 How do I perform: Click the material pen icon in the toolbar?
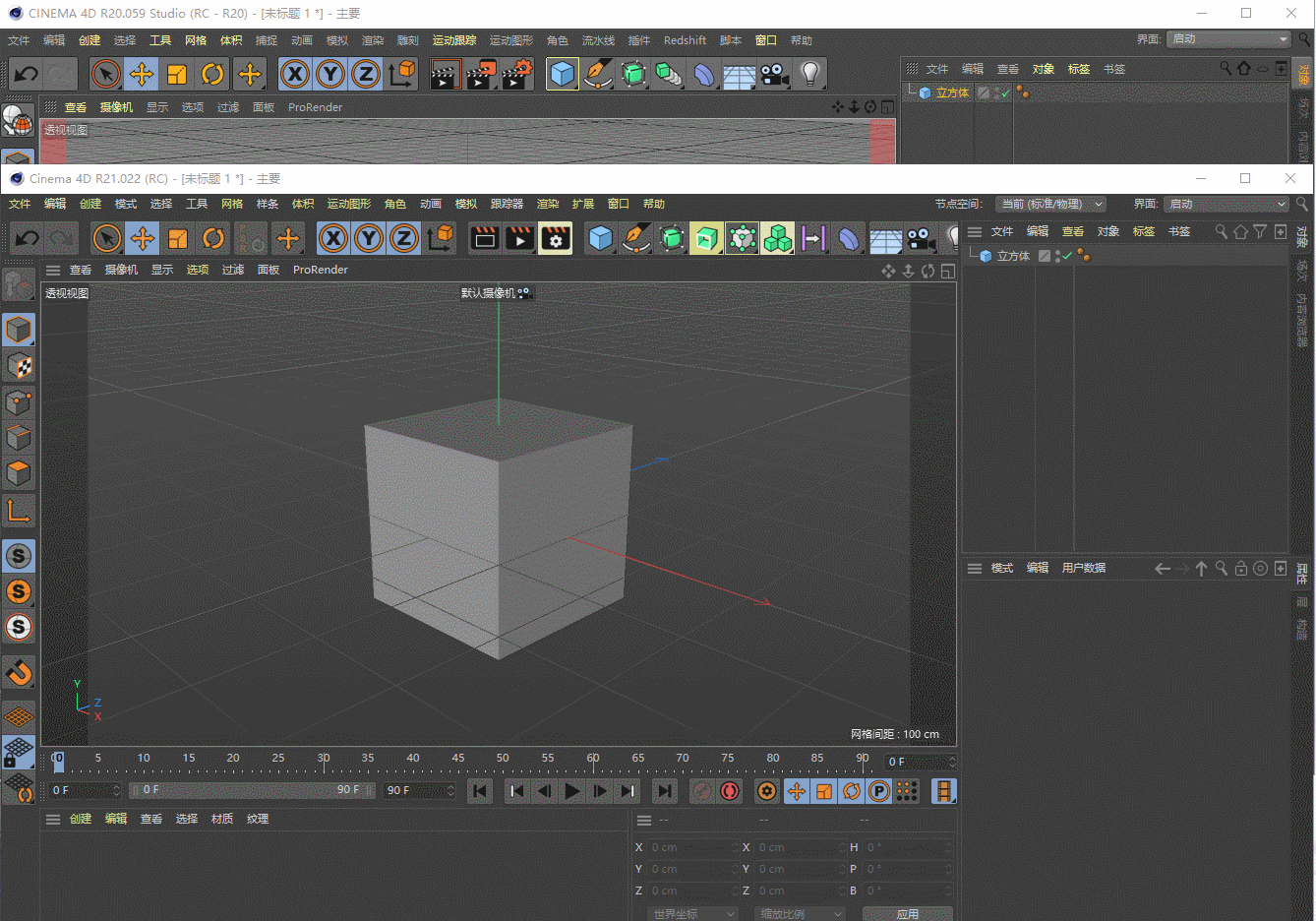pos(637,238)
